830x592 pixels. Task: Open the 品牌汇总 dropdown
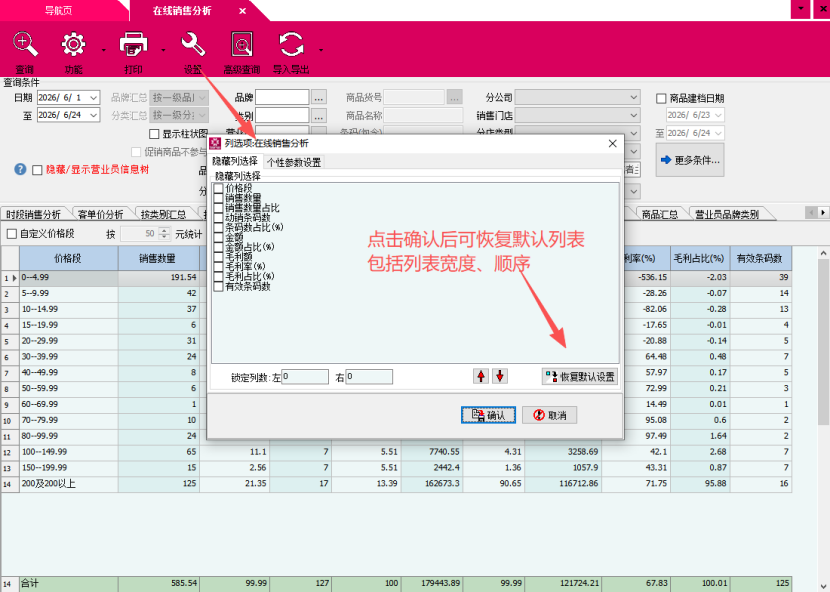pos(179,98)
